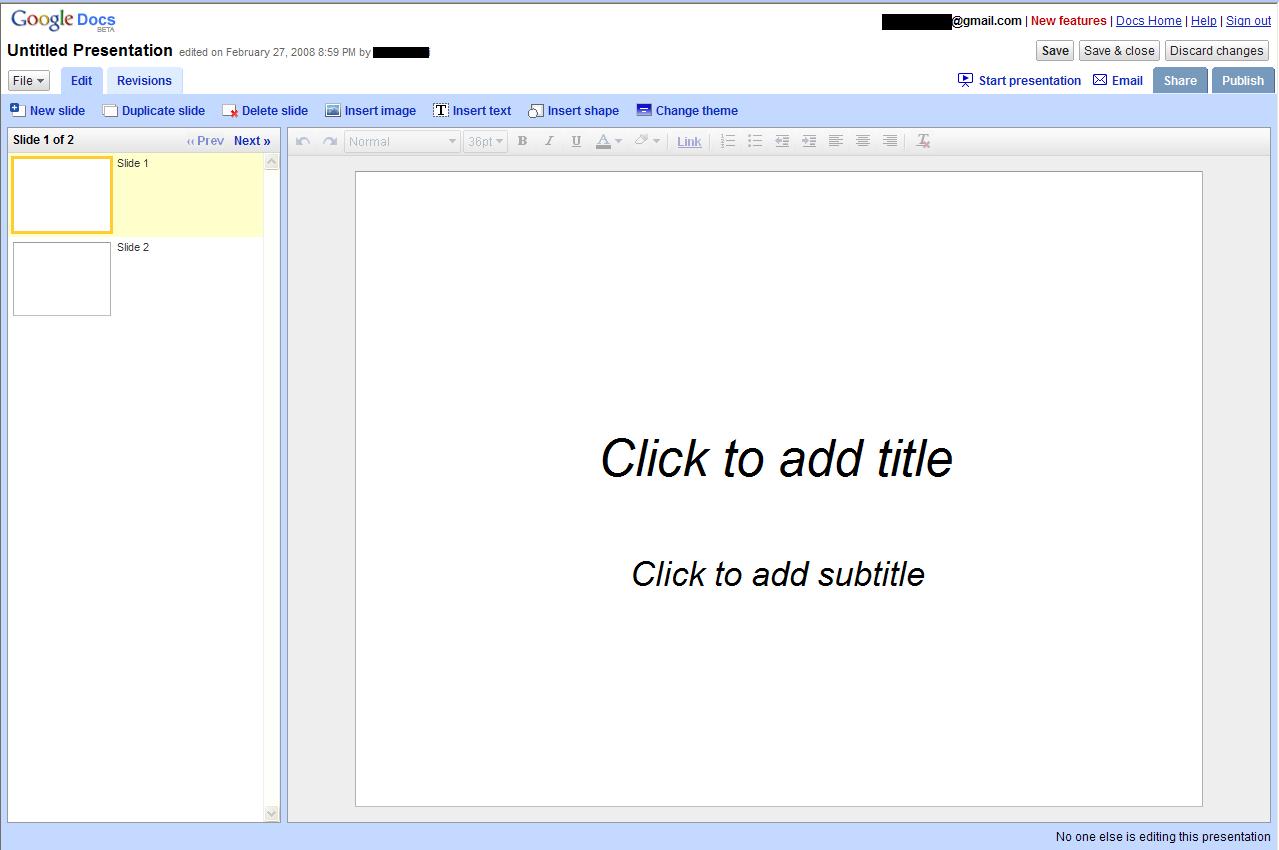
Task: Click the Untitled Presentation title
Action: tap(90, 50)
